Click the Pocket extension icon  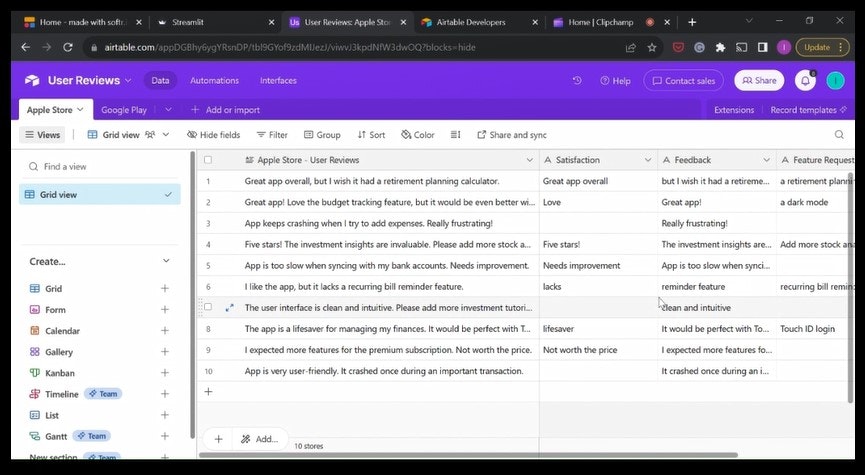click(x=678, y=47)
